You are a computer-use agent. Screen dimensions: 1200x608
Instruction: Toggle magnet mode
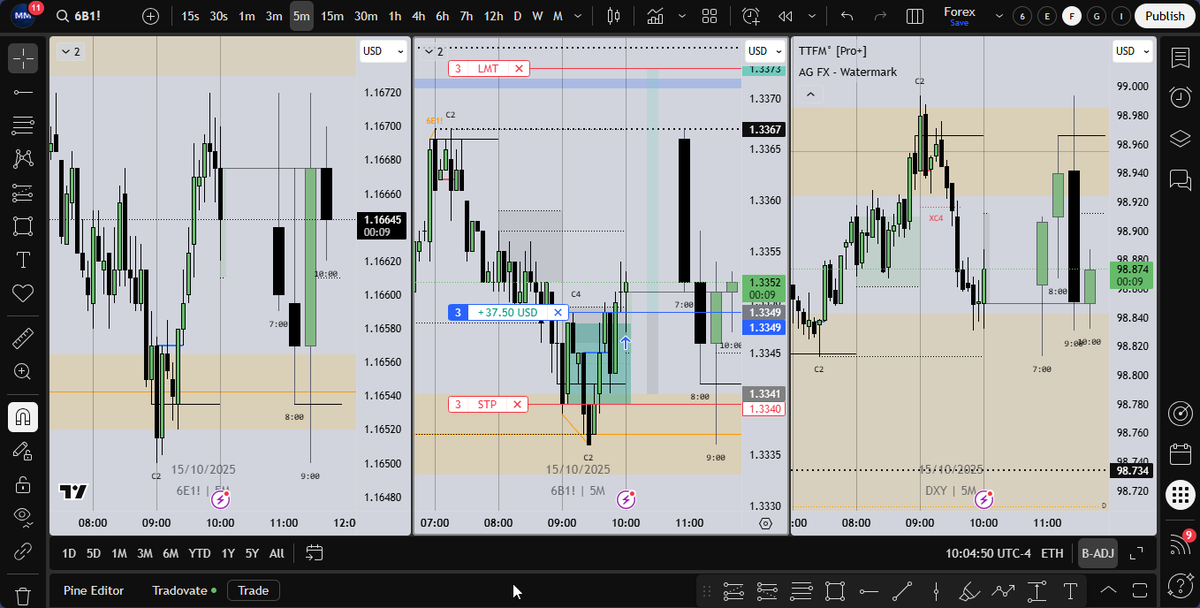coord(23,416)
